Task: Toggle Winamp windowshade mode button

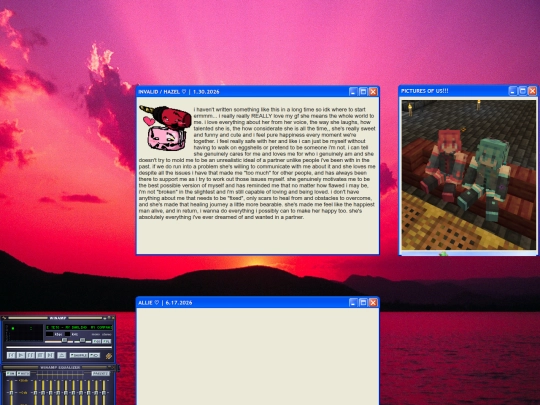Action: (109, 318)
